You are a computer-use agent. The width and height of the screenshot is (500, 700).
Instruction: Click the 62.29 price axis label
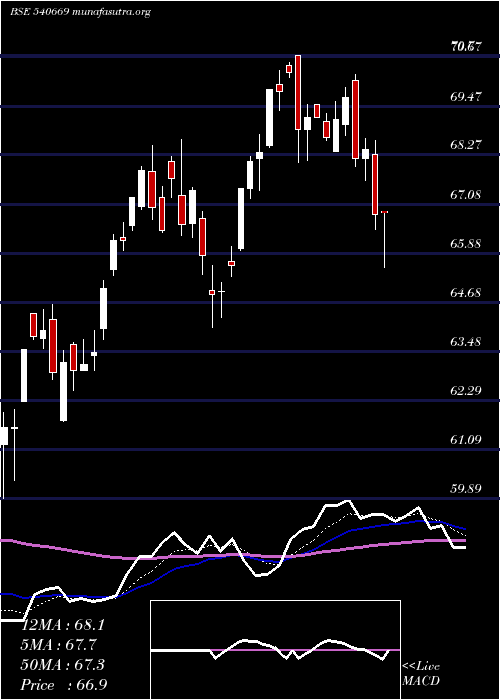pos(466,391)
